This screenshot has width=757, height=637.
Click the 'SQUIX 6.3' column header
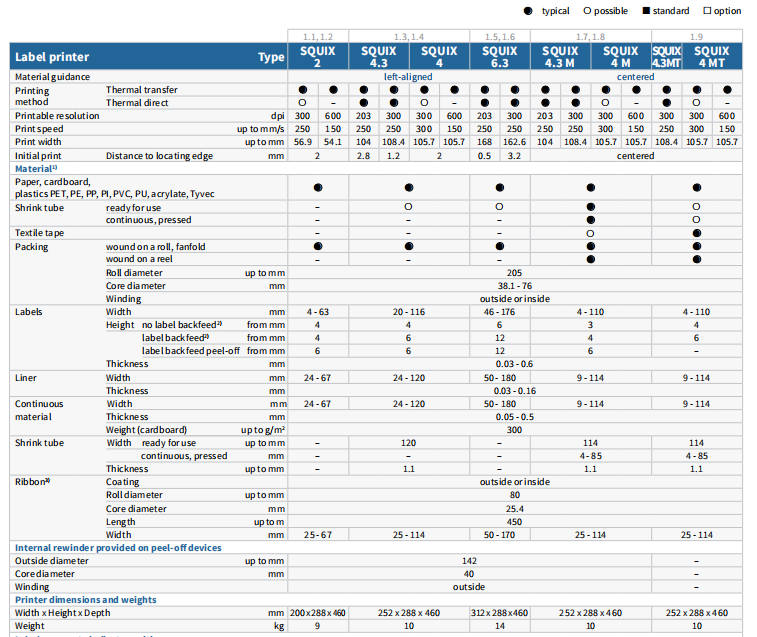(x=500, y=57)
